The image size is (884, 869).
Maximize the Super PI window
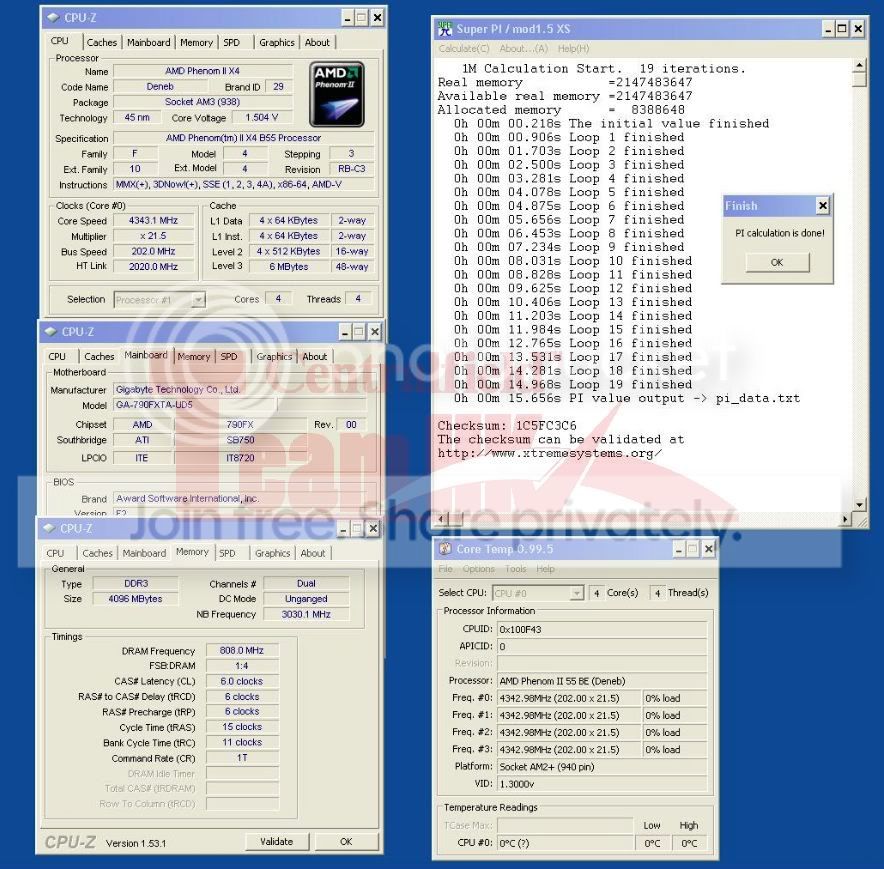pos(841,29)
